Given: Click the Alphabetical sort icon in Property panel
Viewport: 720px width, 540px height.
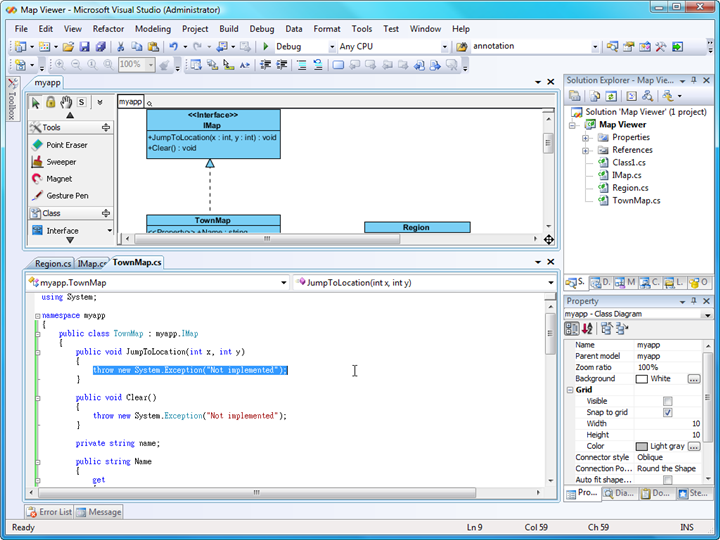Looking at the screenshot, I should point(587,328).
